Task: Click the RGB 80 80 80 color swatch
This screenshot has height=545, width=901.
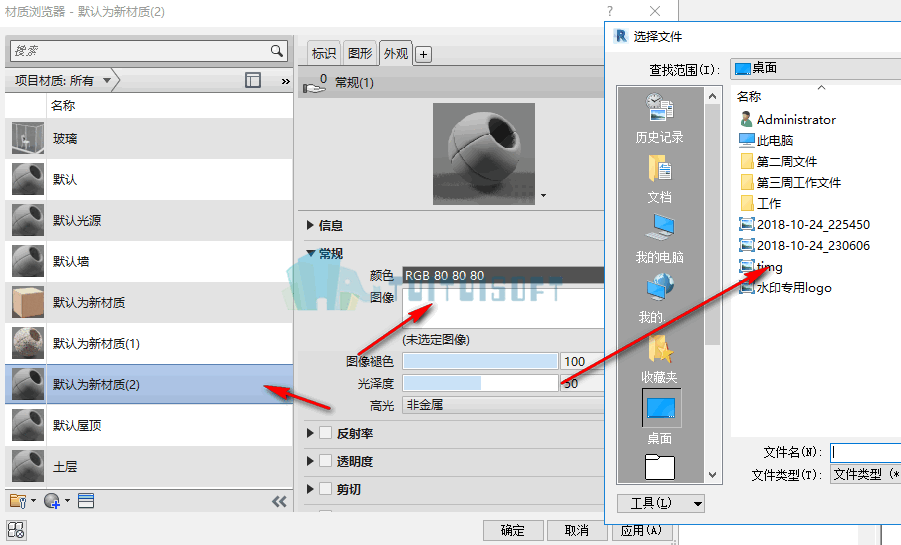Action: (503, 275)
